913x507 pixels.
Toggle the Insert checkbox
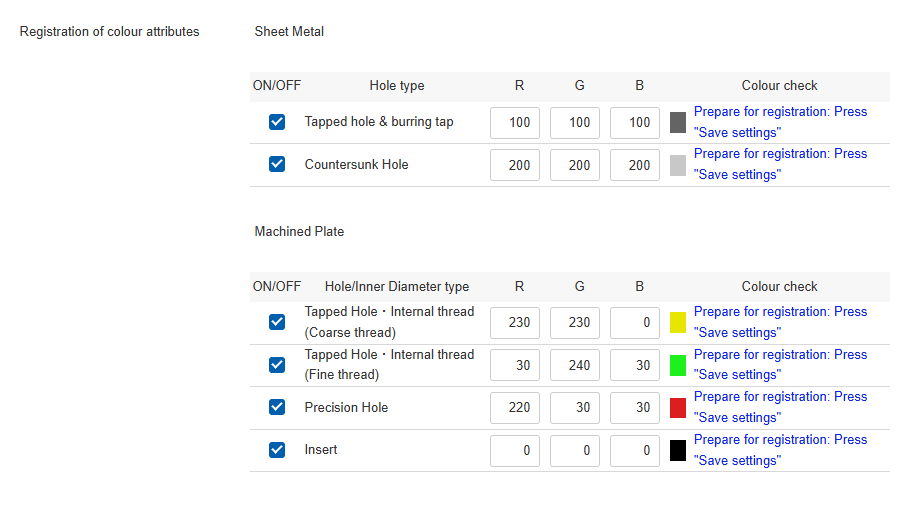point(277,450)
